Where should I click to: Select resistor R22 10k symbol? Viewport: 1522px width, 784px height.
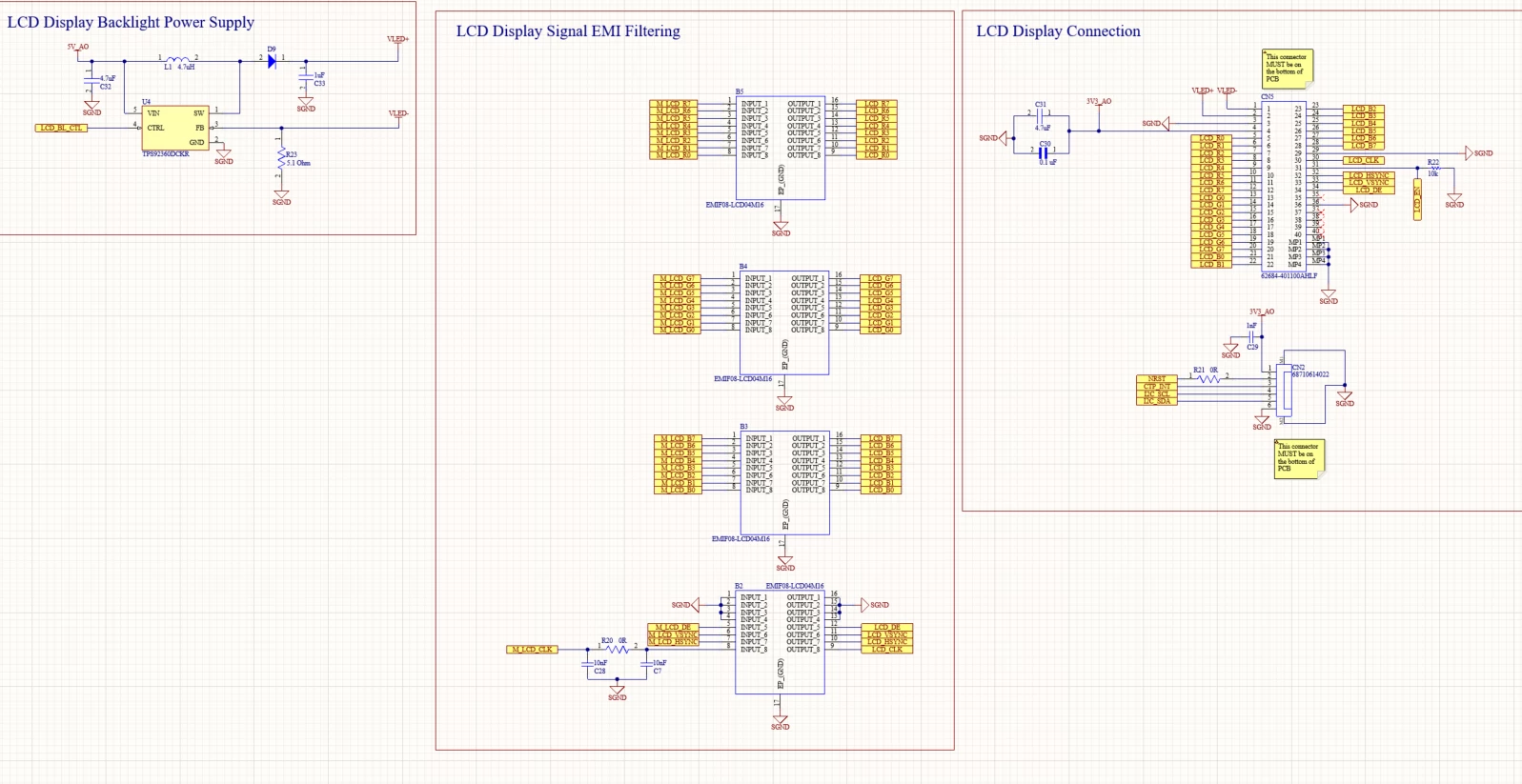pos(1433,169)
